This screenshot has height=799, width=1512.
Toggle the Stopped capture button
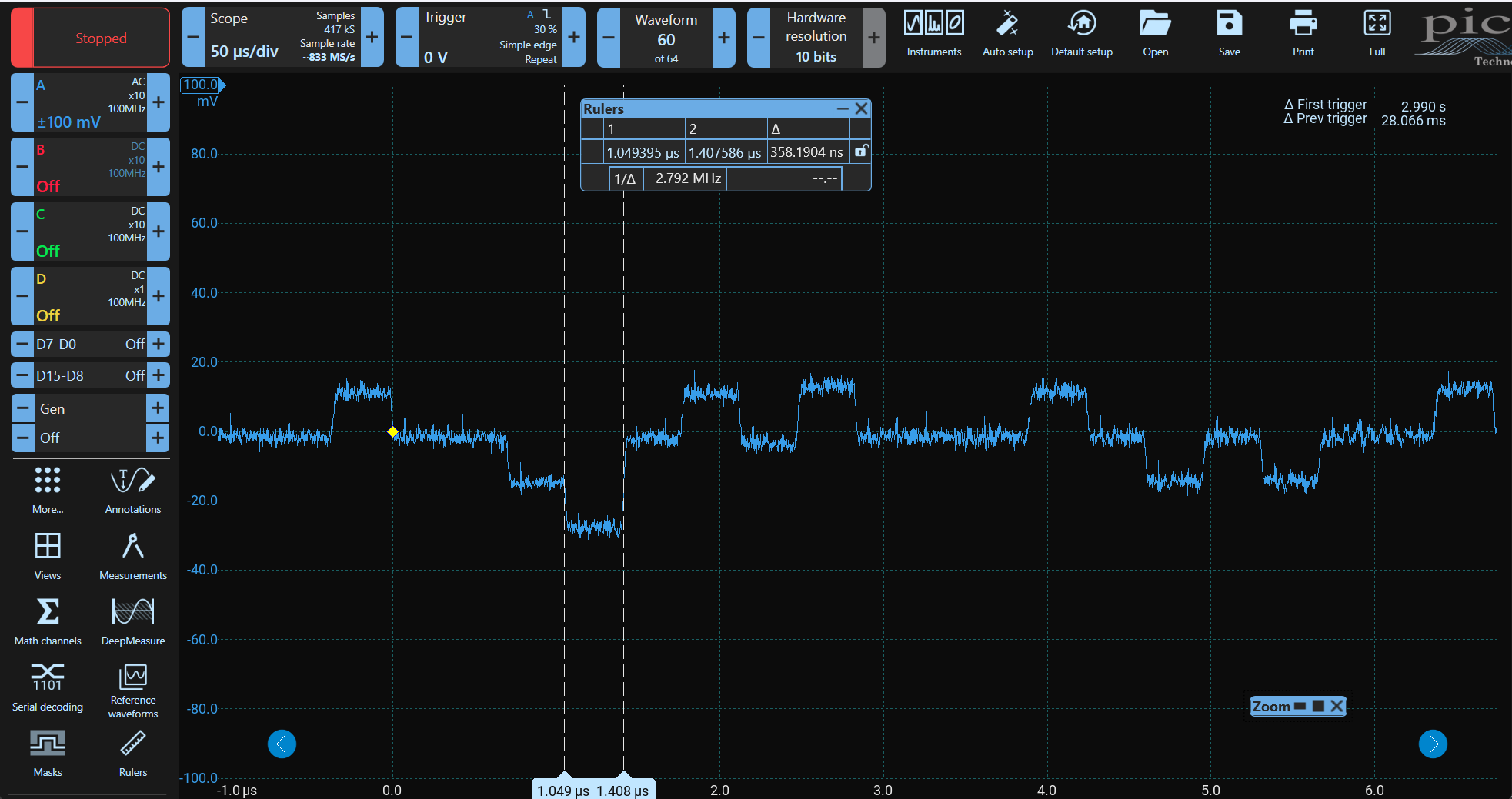[90, 38]
